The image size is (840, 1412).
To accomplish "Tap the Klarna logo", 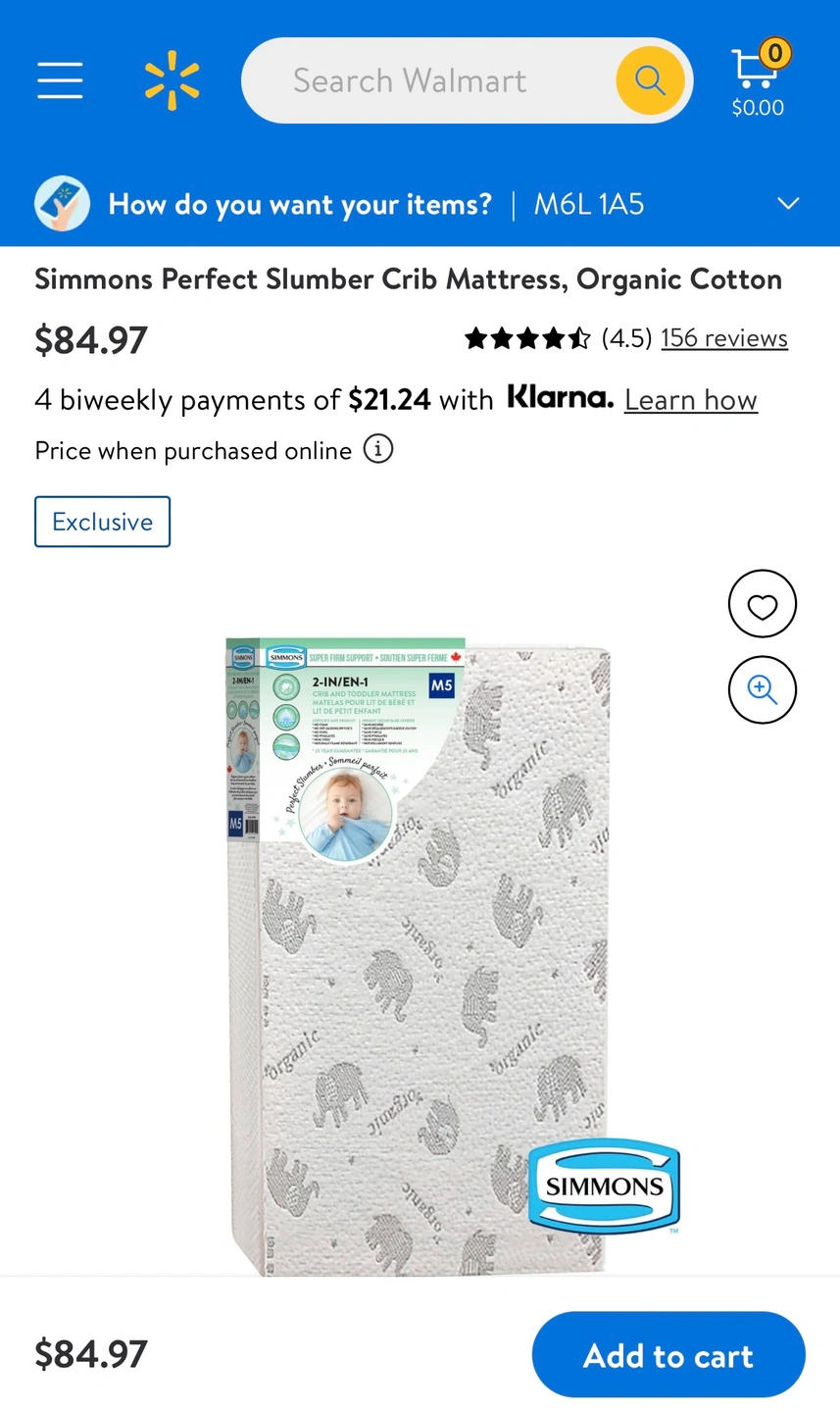I will click(560, 398).
